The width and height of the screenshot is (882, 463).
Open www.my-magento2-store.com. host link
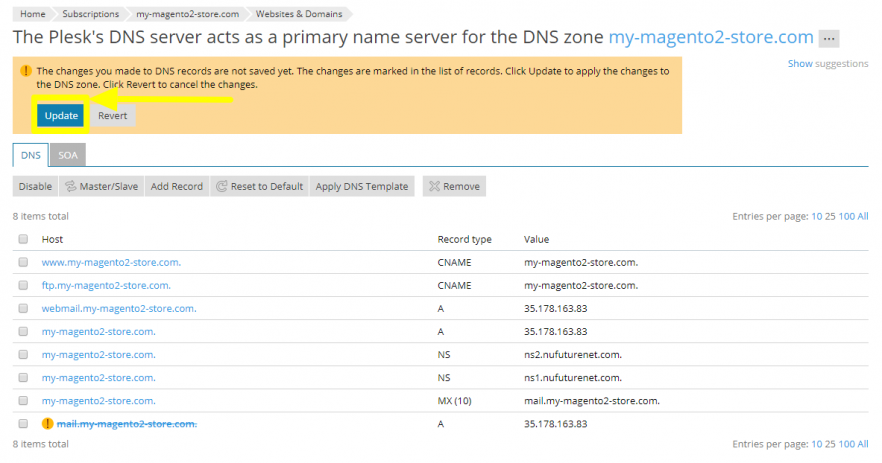pyautogui.click(x=111, y=262)
